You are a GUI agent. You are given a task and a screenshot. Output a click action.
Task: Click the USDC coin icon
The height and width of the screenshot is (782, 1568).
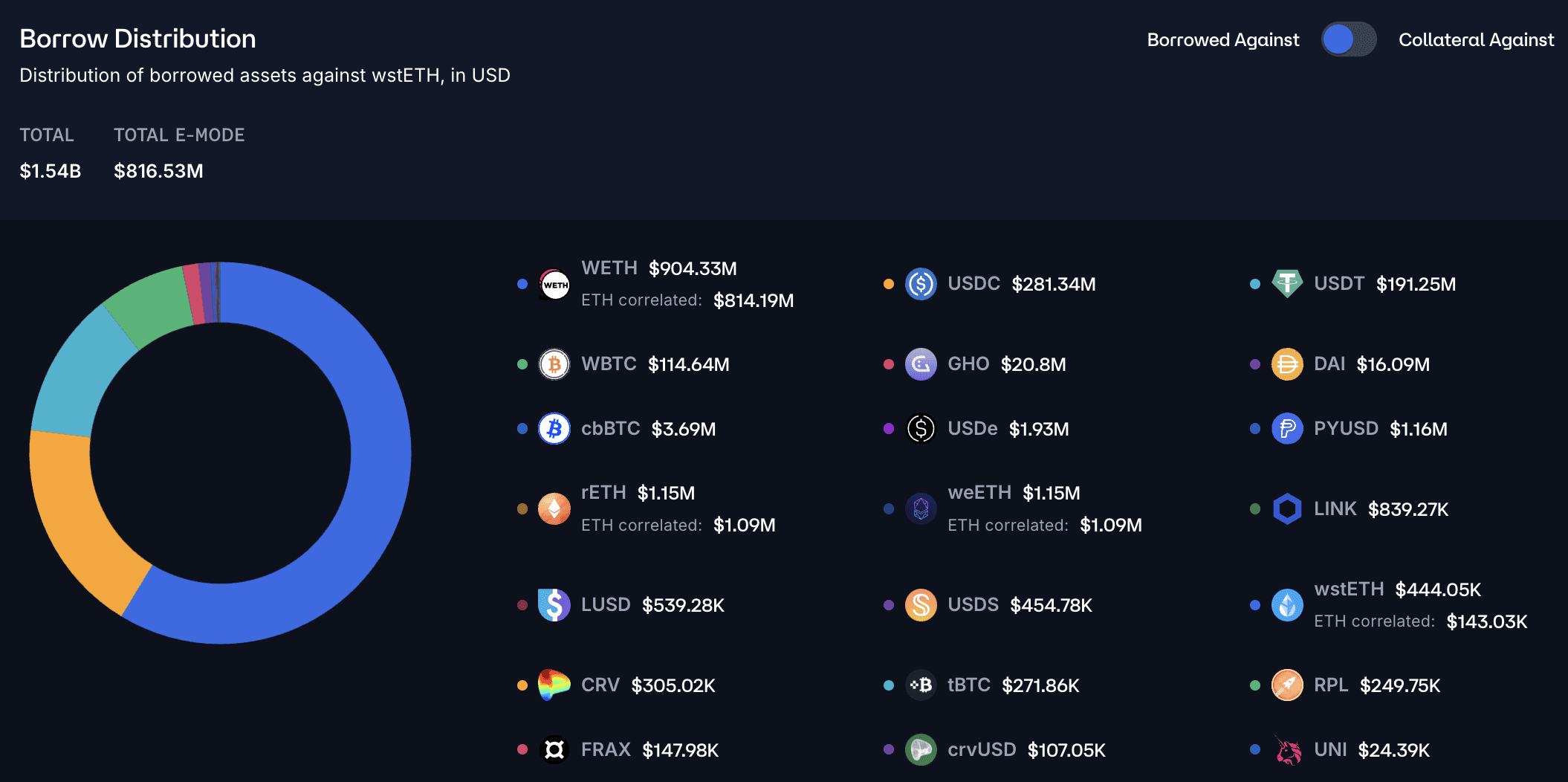(921, 284)
